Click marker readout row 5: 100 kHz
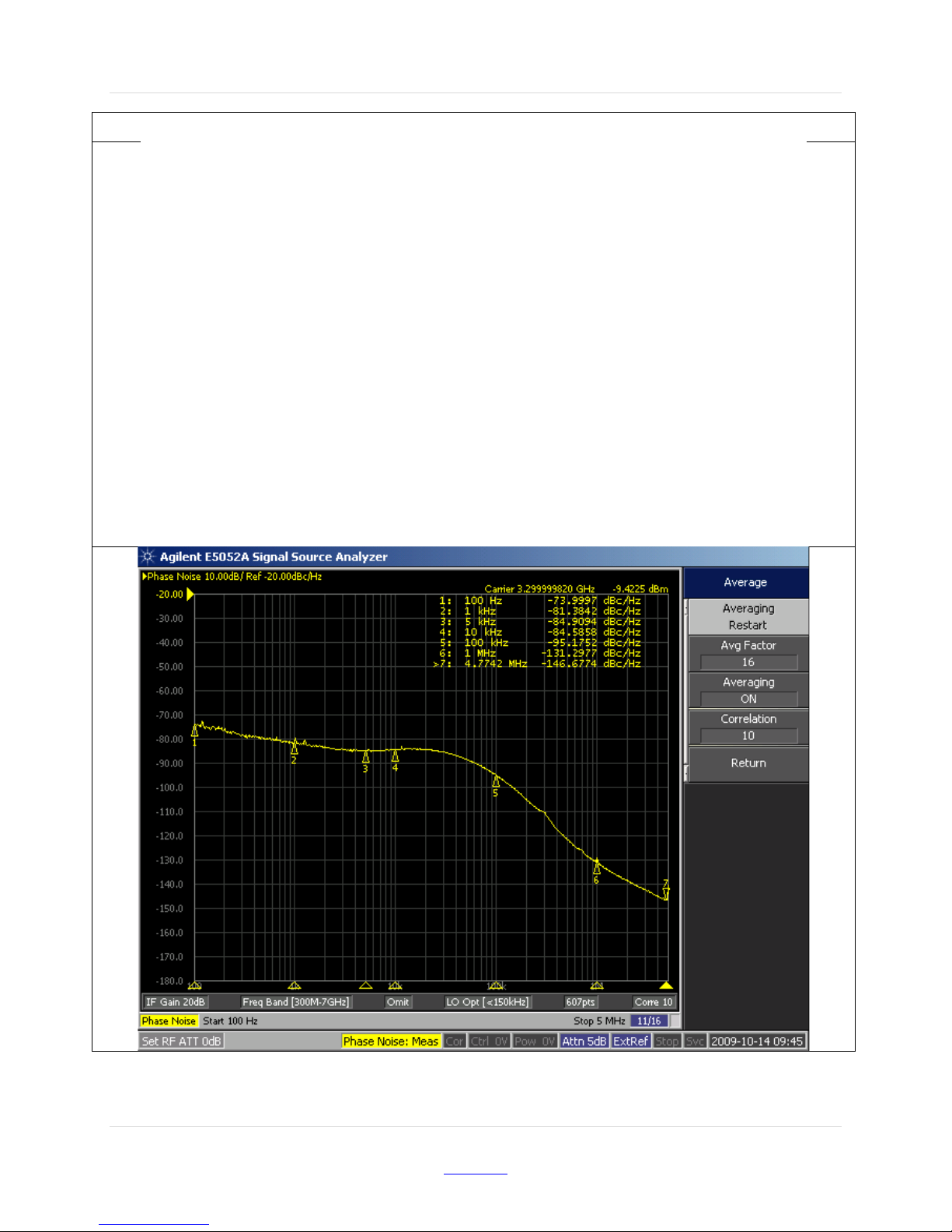The image size is (952, 1232). coord(540,643)
